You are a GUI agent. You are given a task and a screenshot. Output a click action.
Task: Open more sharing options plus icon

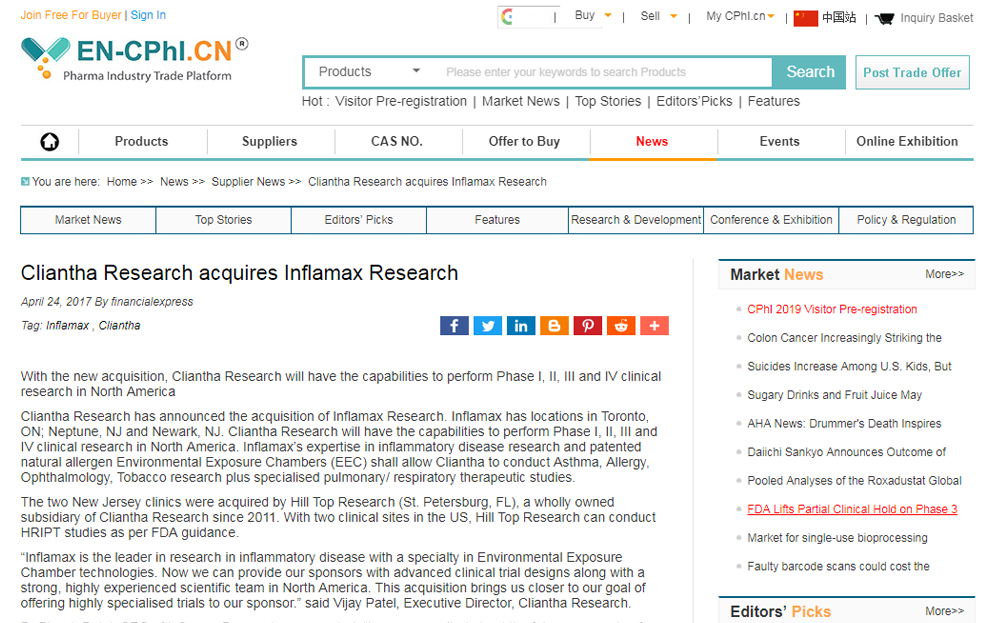(654, 326)
